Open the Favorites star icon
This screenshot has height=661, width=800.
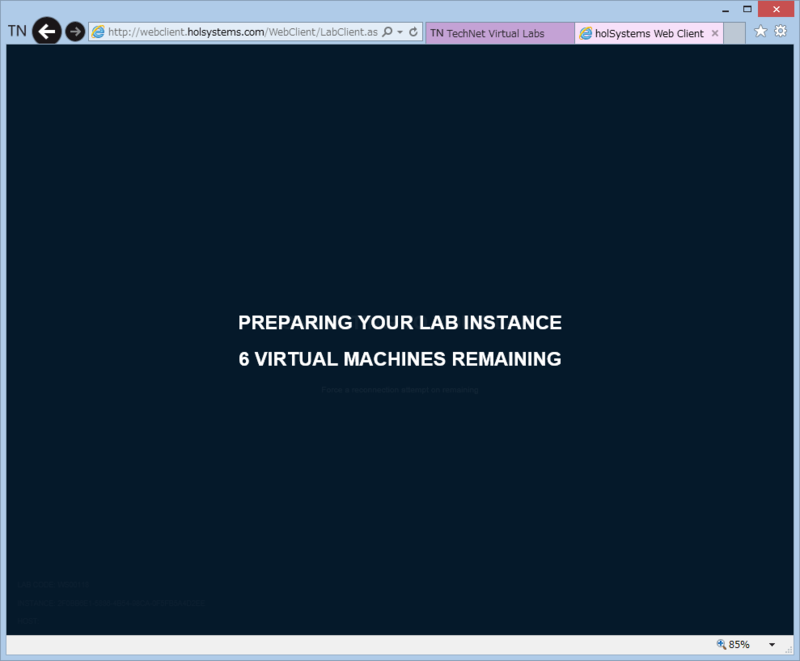(760, 31)
